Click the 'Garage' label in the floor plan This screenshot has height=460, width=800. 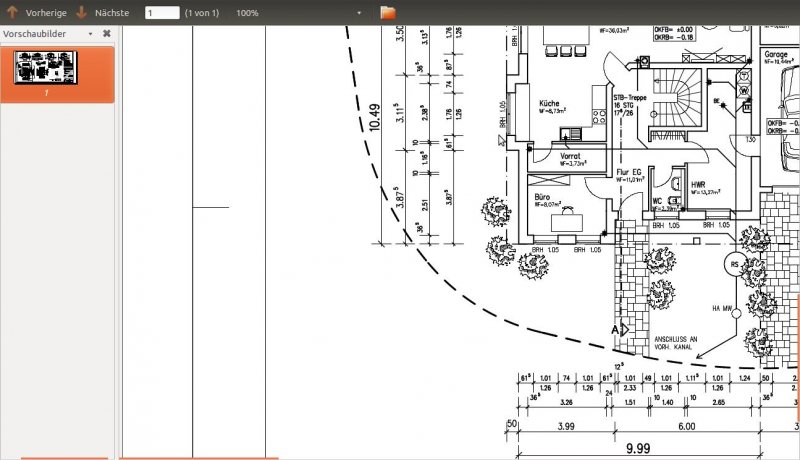point(778,56)
